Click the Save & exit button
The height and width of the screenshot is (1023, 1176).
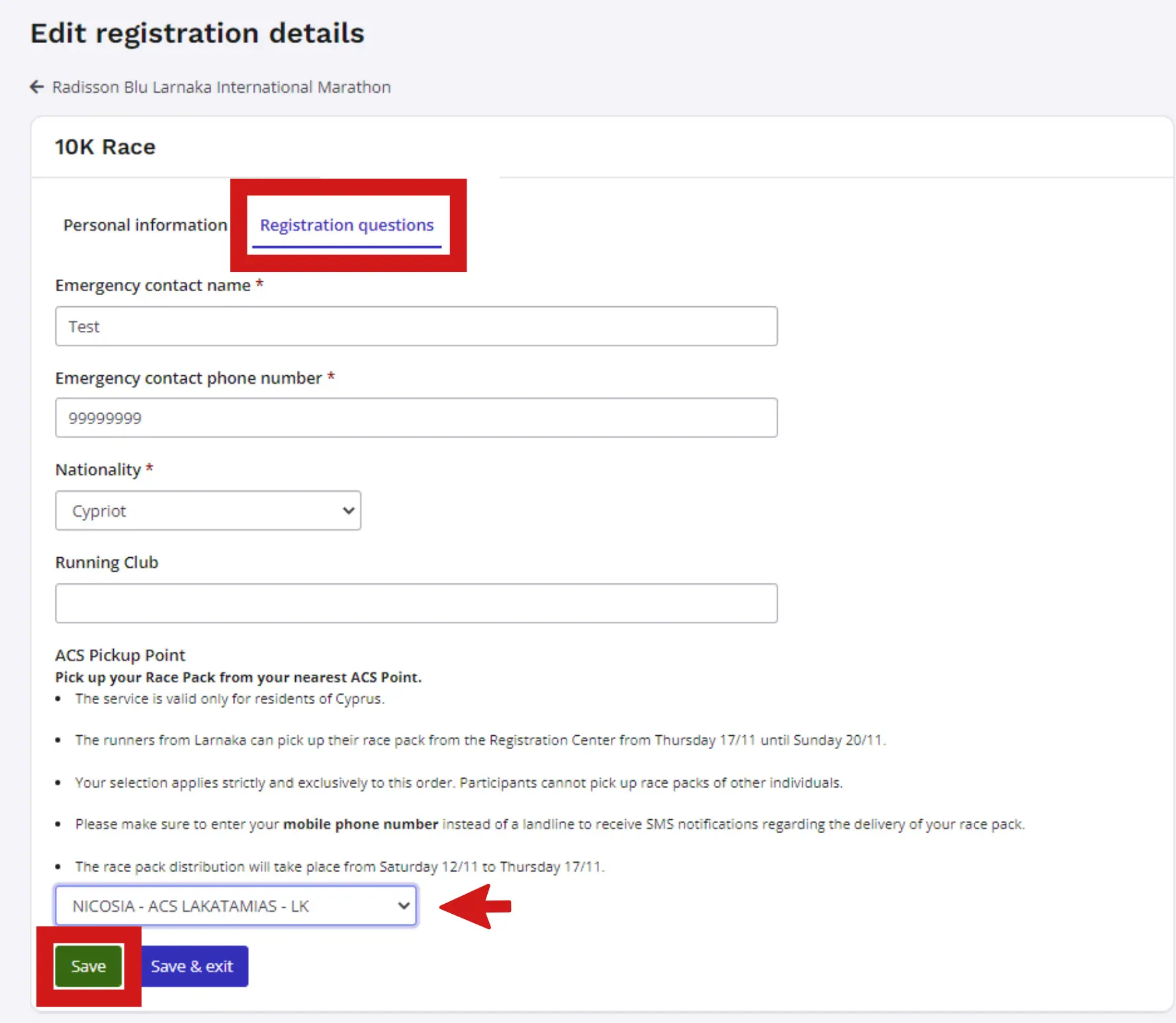[192, 966]
